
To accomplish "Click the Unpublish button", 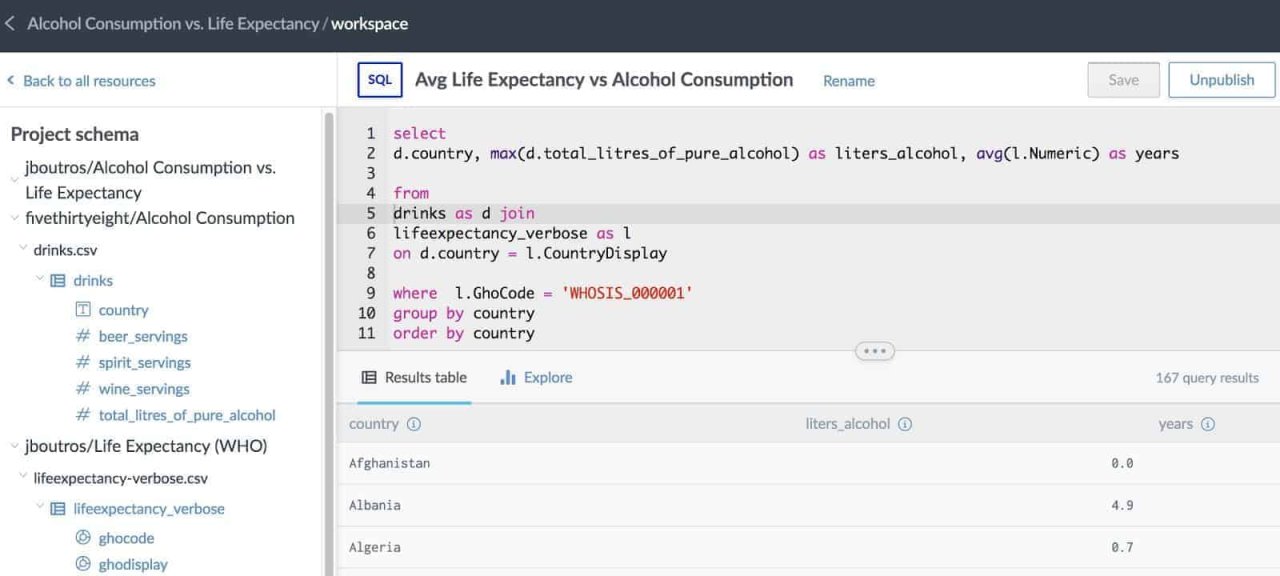I will click(1222, 80).
